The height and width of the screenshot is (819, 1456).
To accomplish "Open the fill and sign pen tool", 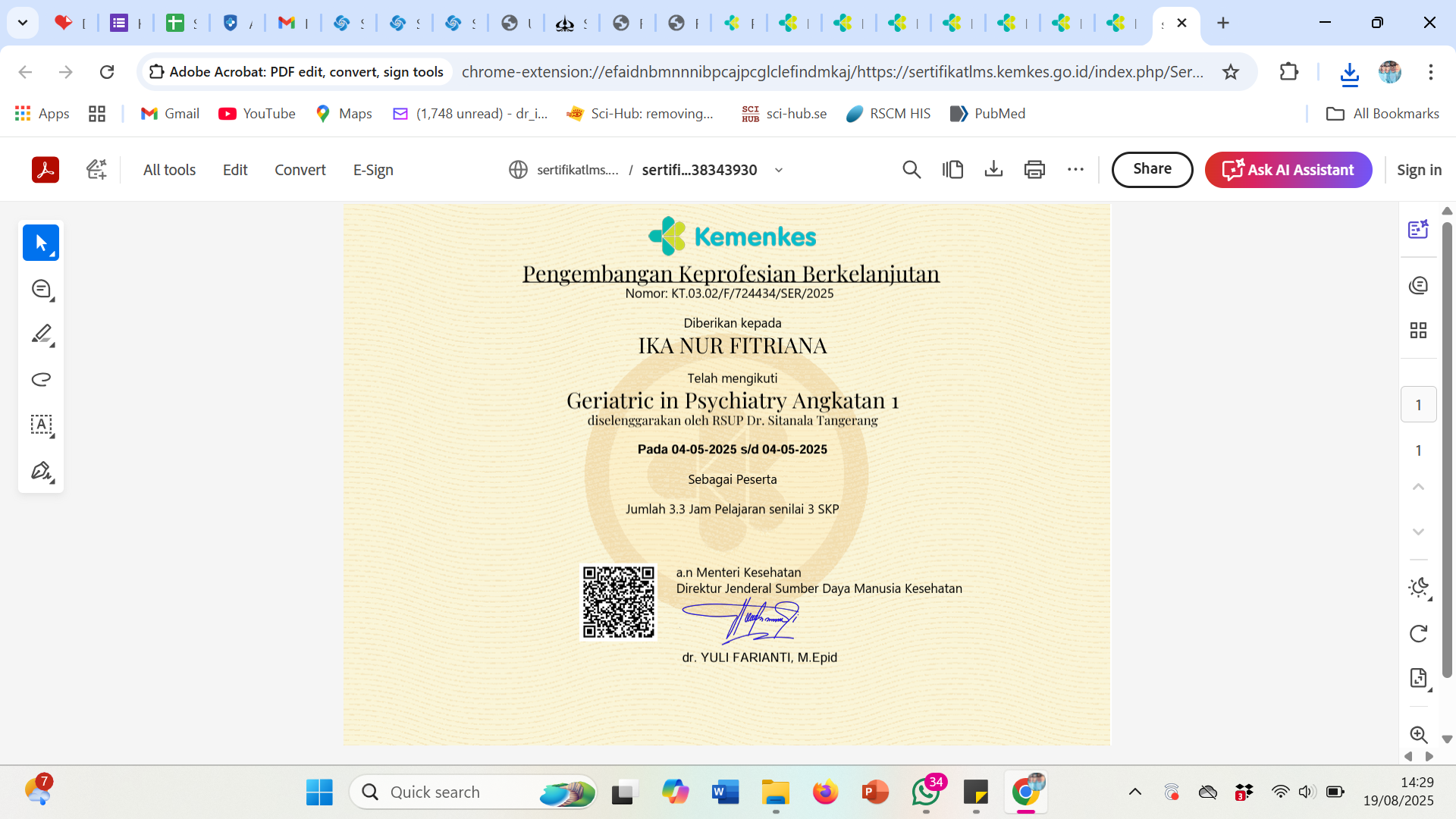I will click(41, 471).
